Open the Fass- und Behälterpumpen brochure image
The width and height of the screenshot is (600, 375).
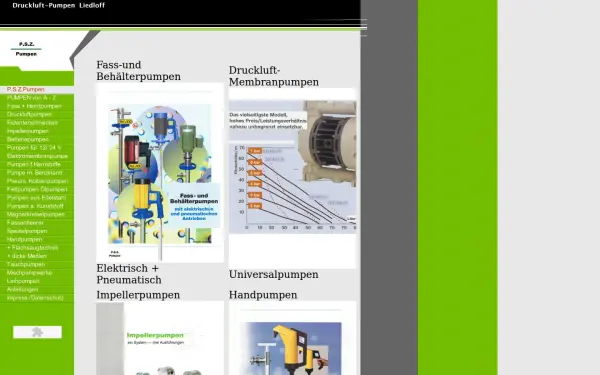click(x=160, y=173)
